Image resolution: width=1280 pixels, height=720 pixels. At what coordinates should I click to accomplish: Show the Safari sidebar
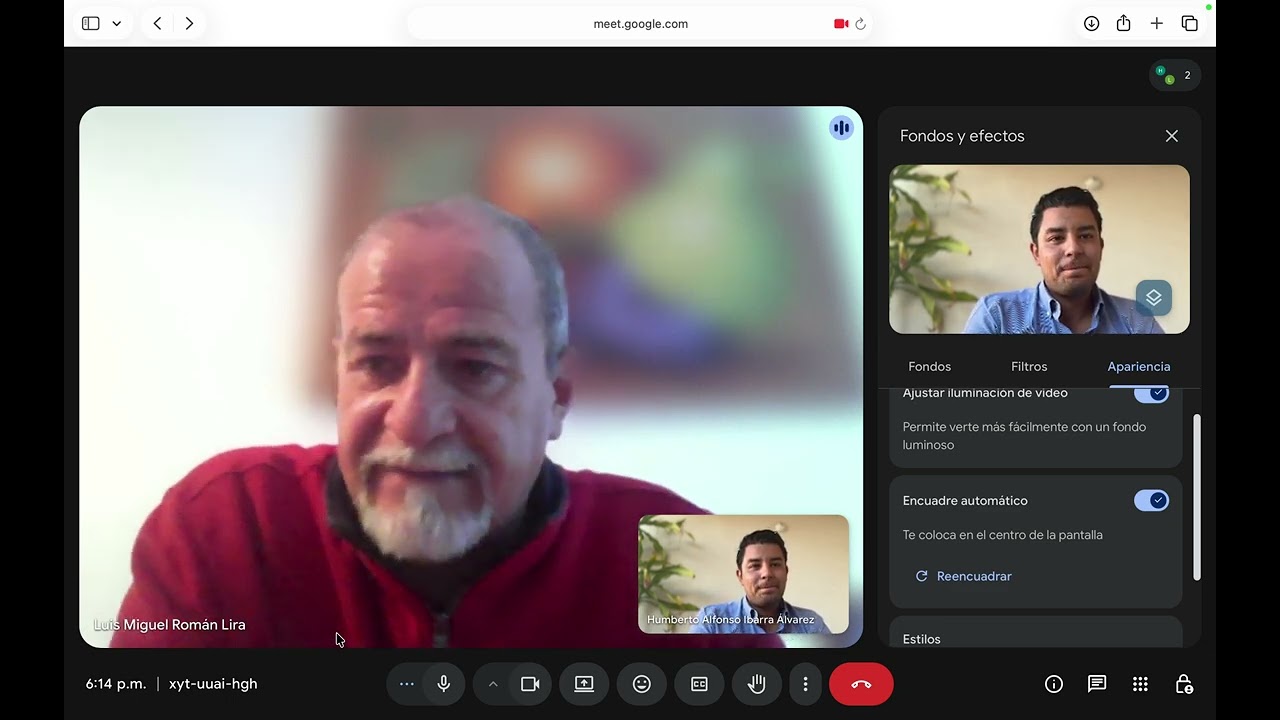(91, 24)
